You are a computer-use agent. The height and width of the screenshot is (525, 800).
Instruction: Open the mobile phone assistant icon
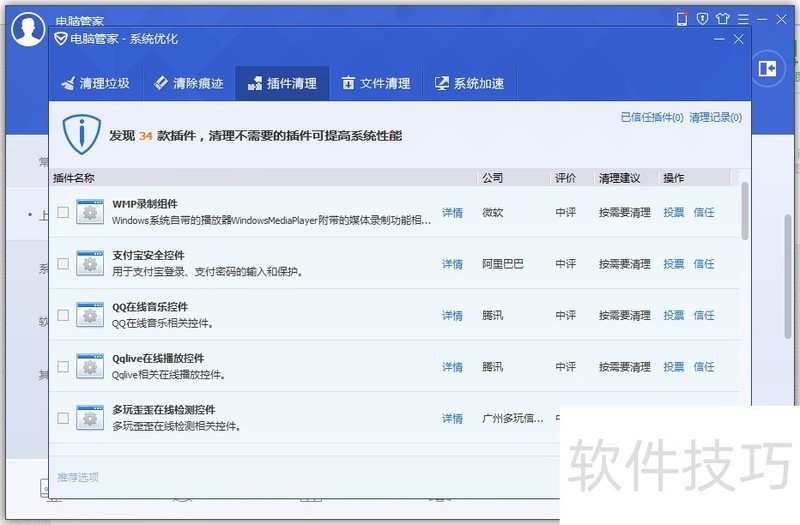pyautogui.click(x=682, y=19)
